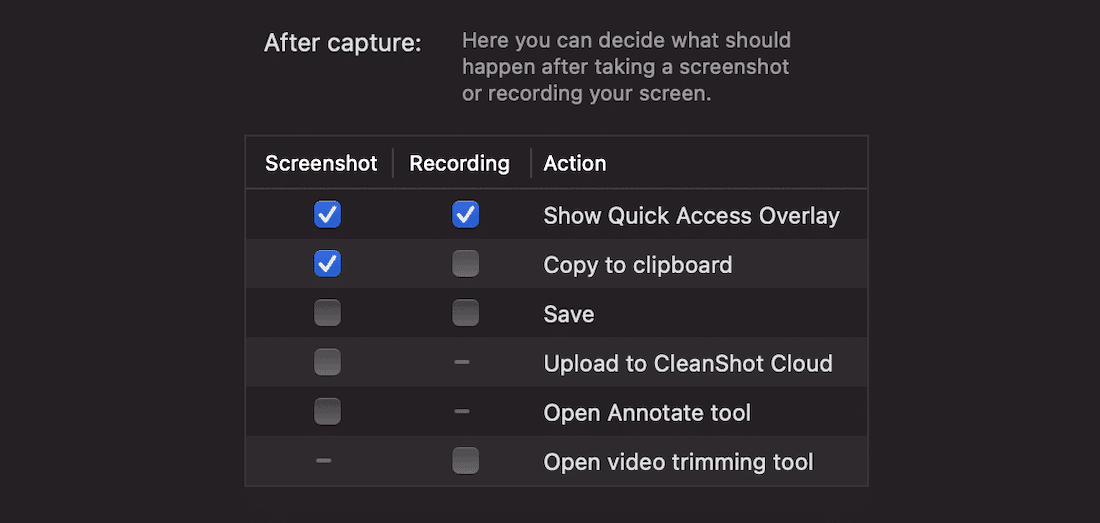Uncheck Screenshot box for Show Quick Access Overlay
Viewport: 1100px width, 523px height.
[x=327, y=215]
